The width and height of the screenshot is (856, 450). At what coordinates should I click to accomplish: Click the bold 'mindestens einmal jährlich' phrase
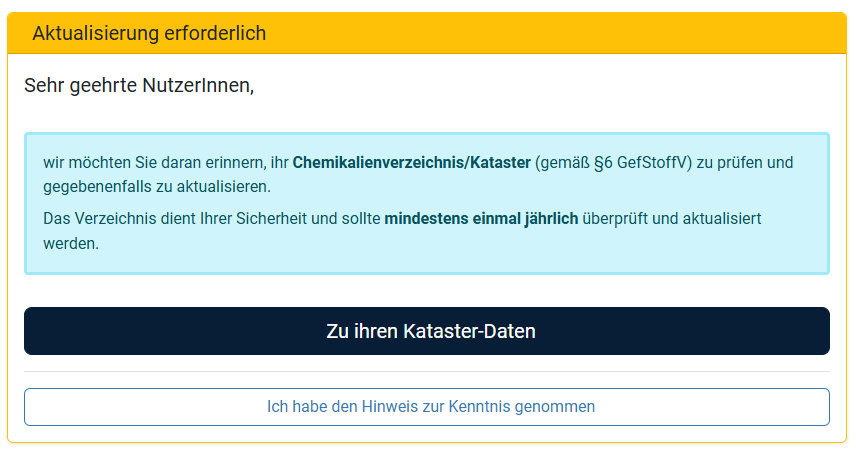click(481, 219)
